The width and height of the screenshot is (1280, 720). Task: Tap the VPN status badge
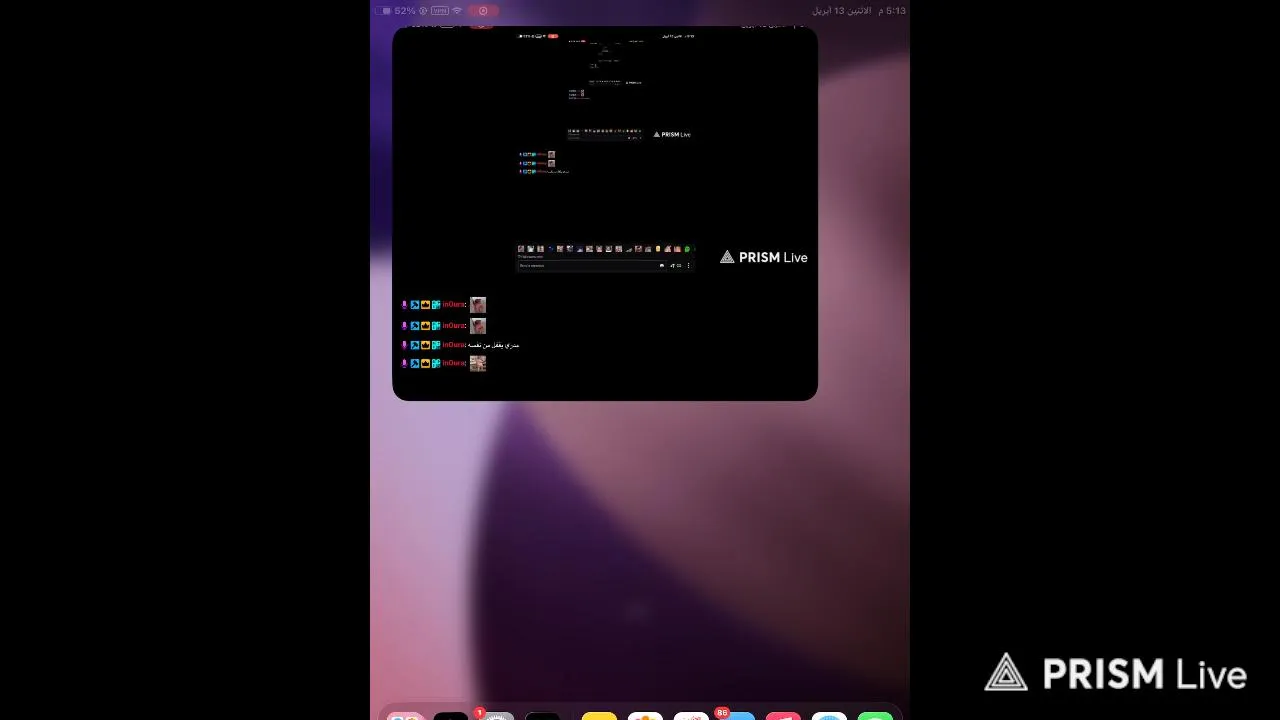[440, 11]
